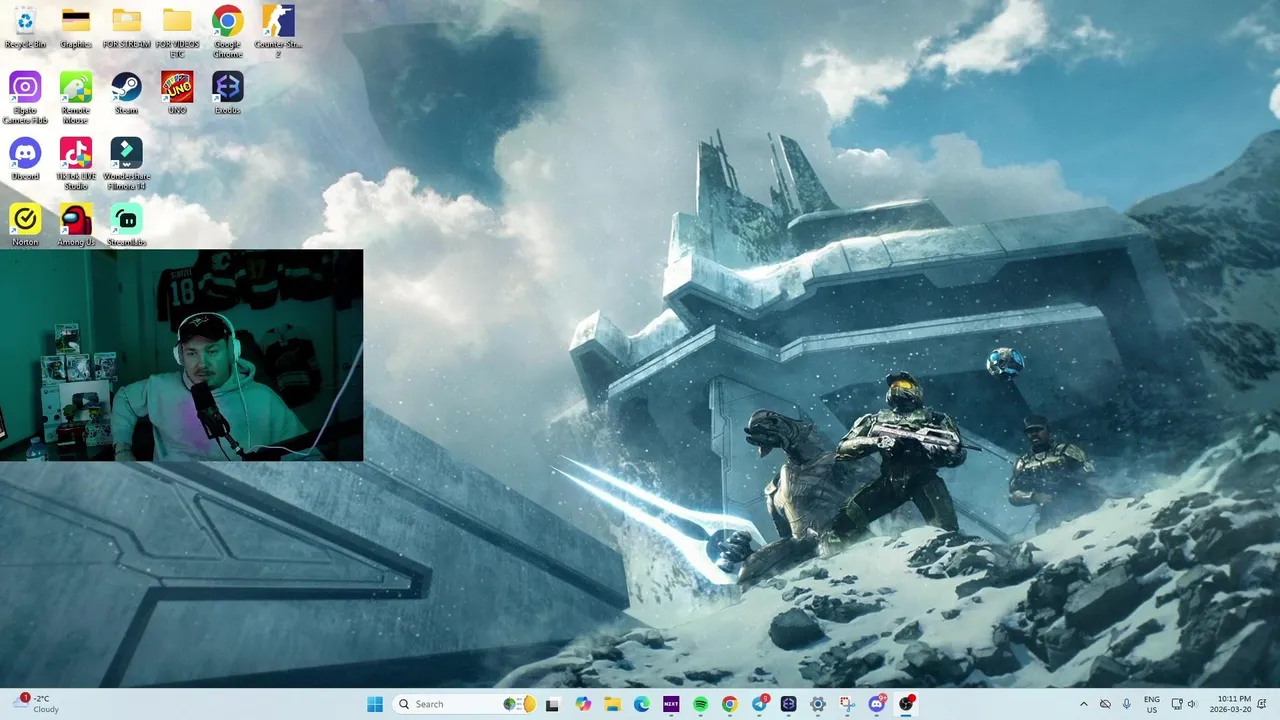
Task: Open File Explorer from the taskbar
Action: tap(612, 704)
